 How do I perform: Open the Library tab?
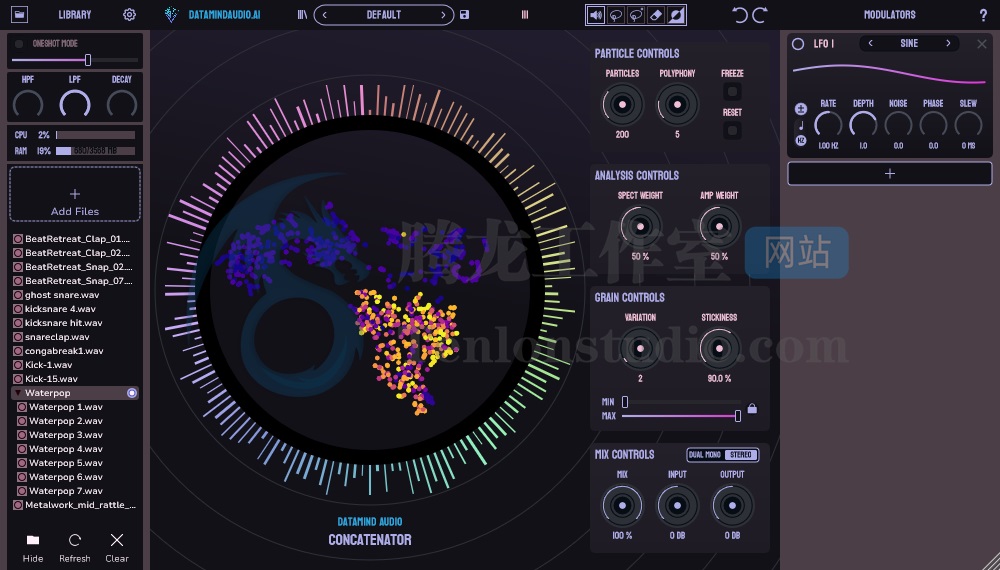[74, 15]
